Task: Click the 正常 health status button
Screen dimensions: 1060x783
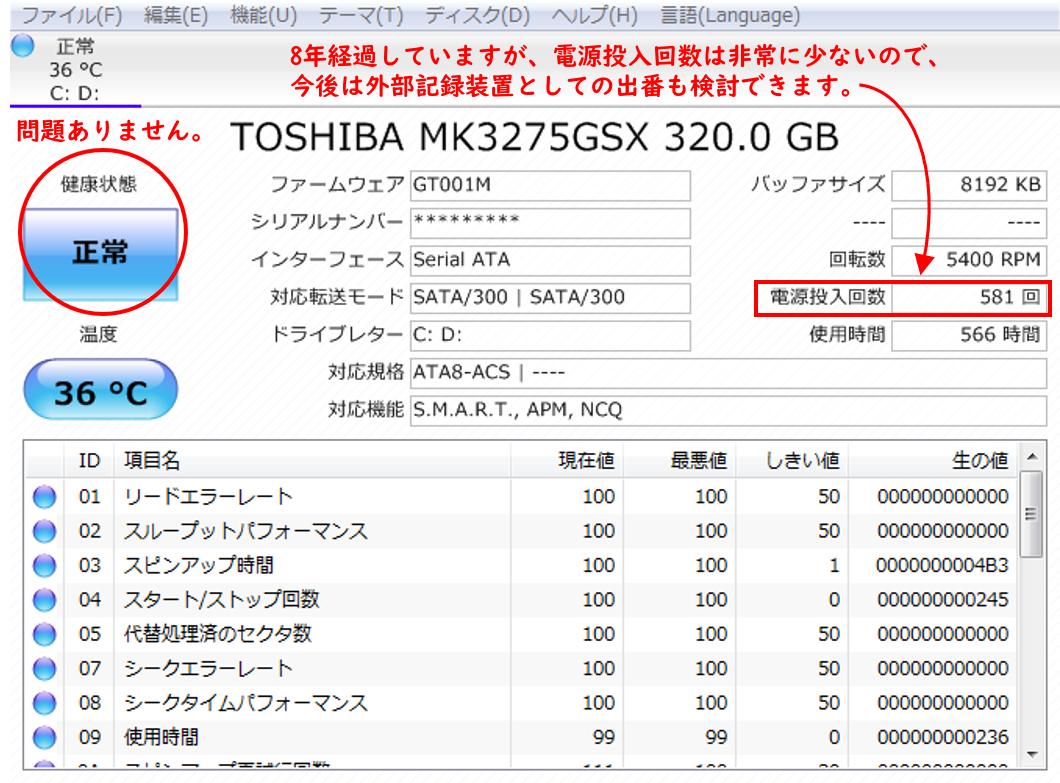Action: click(x=101, y=253)
